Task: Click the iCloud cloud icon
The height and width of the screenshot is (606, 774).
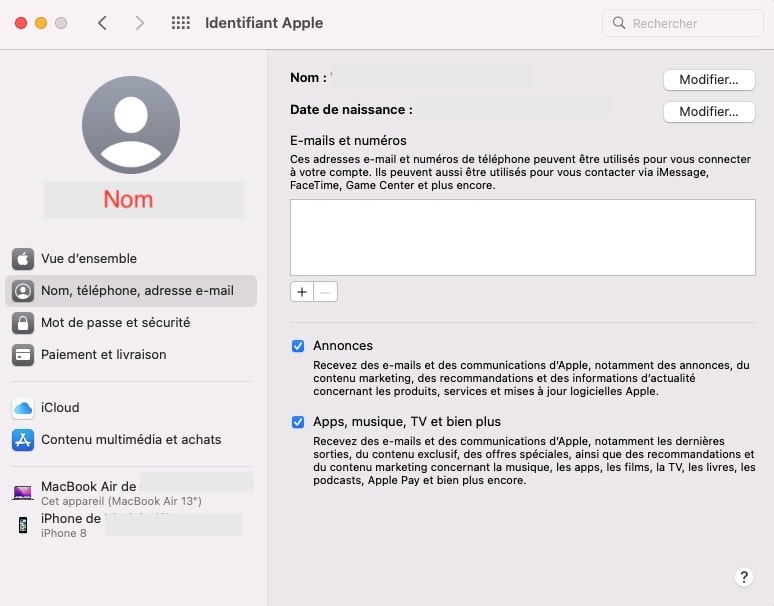Action: 23,408
